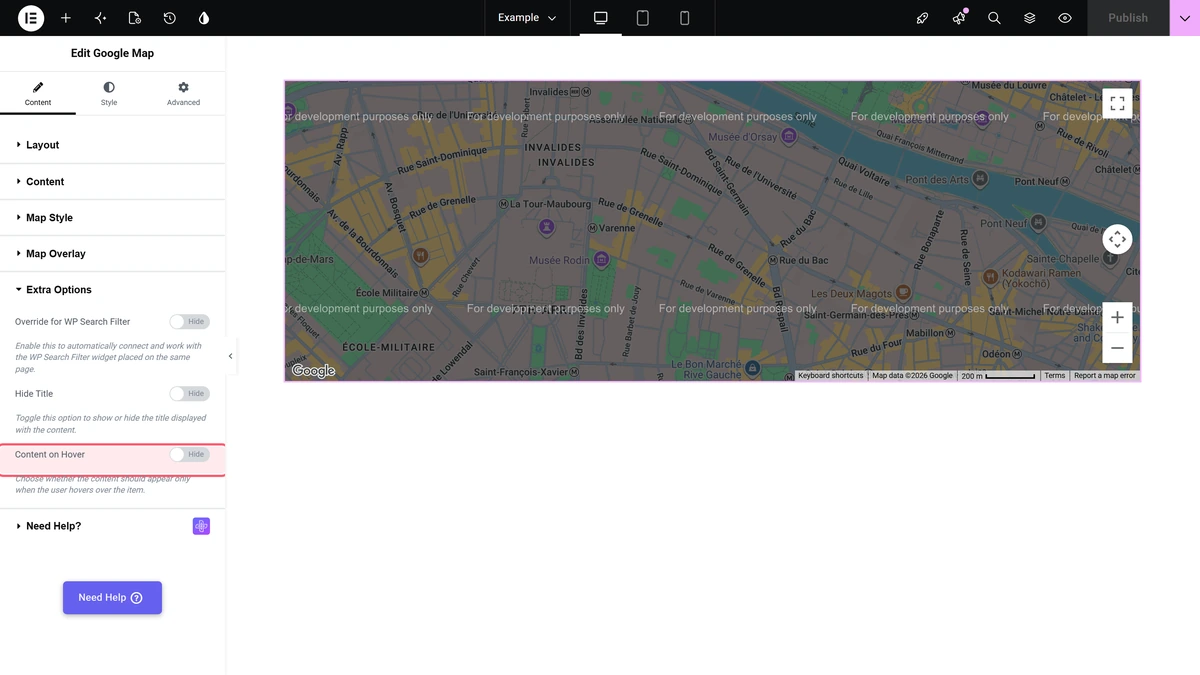Select the Musée d'Orsay map marker
1200x675 pixels.
789,136
